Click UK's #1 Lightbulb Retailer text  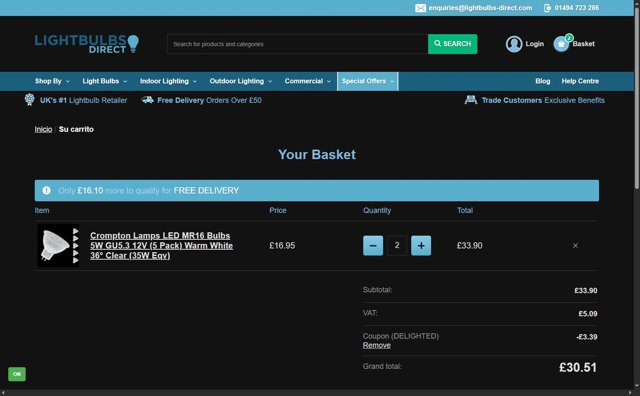coord(83,100)
